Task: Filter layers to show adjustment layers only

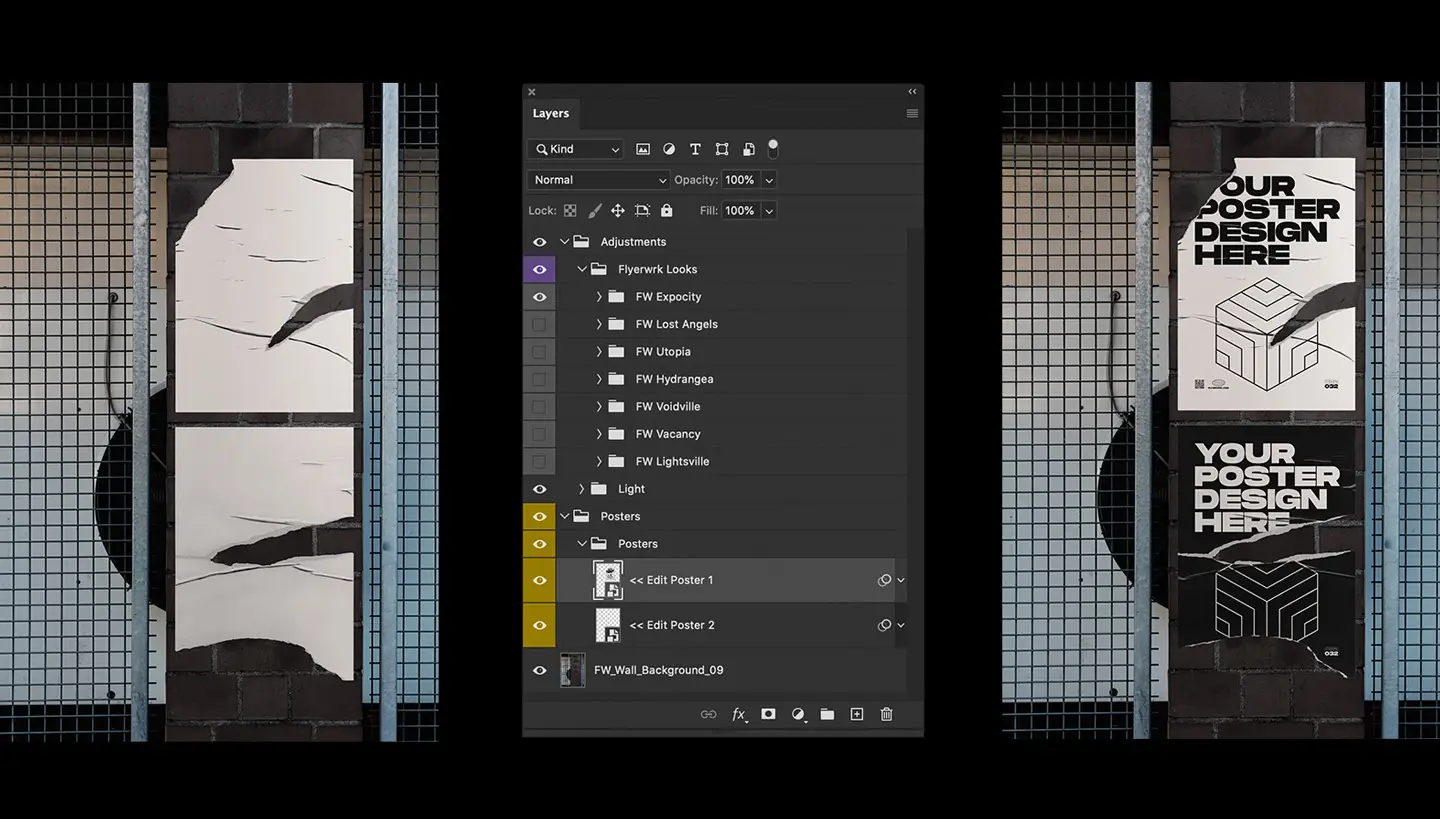Action: 669,149
